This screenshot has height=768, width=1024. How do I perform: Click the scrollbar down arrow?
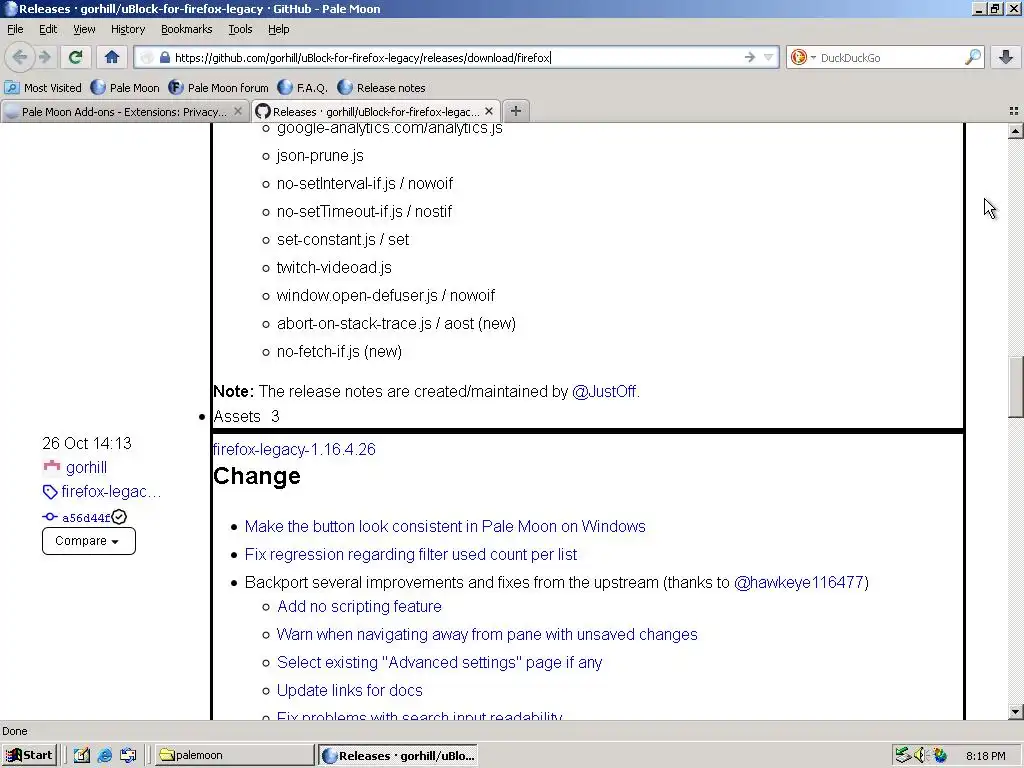1015,712
